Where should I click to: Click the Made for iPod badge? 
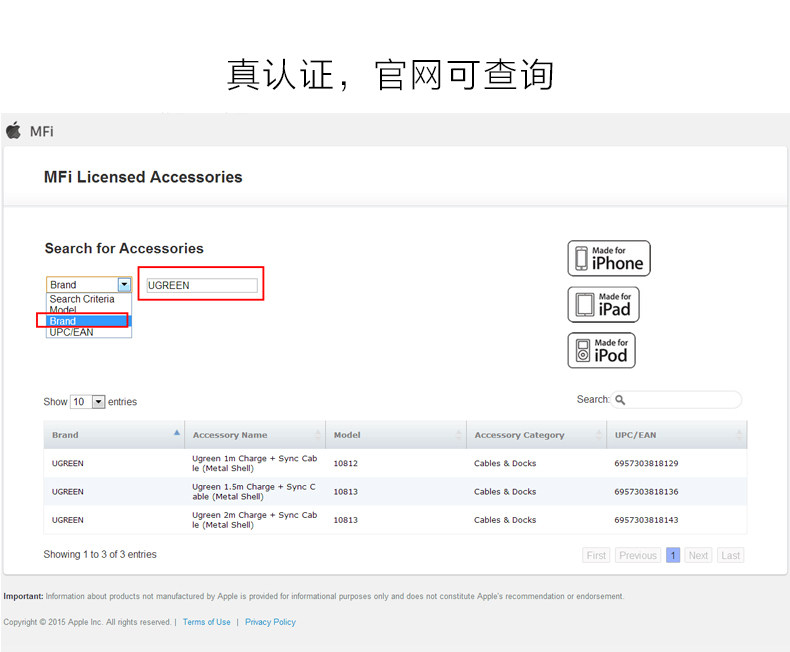(x=601, y=350)
